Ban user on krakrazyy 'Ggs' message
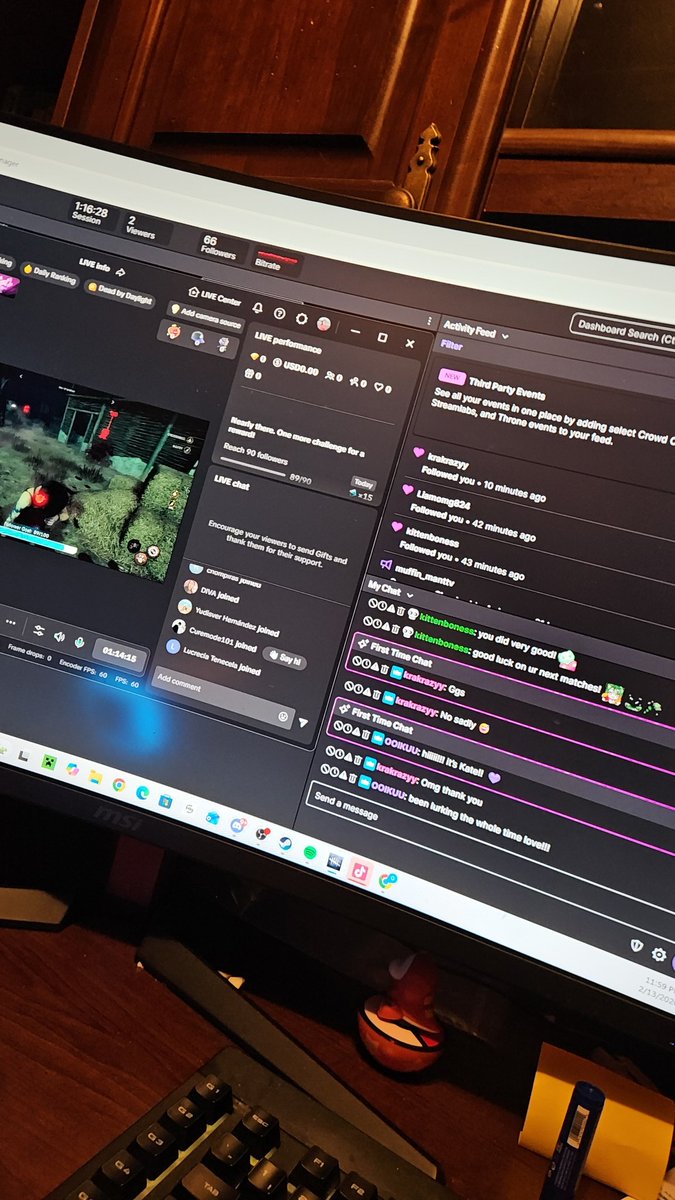This screenshot has width=675, height=1200. [x=356, y=662]
